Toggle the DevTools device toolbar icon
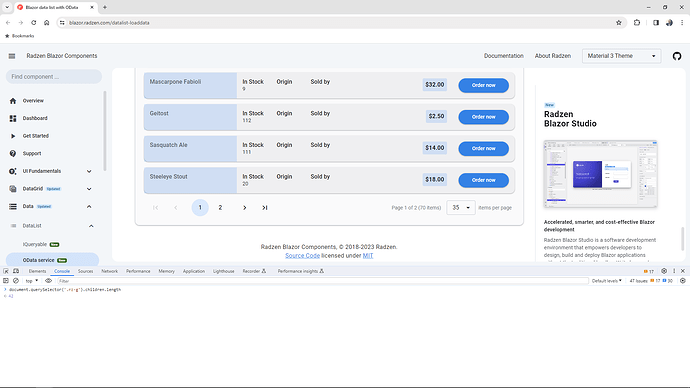 pos(16,271)
